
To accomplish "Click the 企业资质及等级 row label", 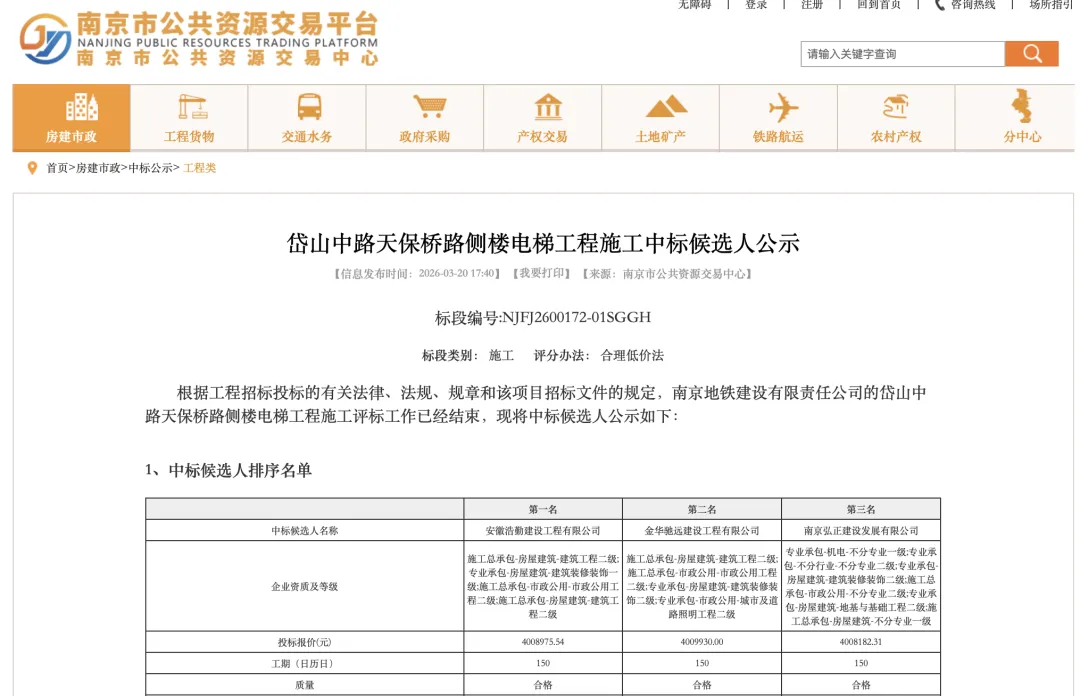I will pos(304,586).
